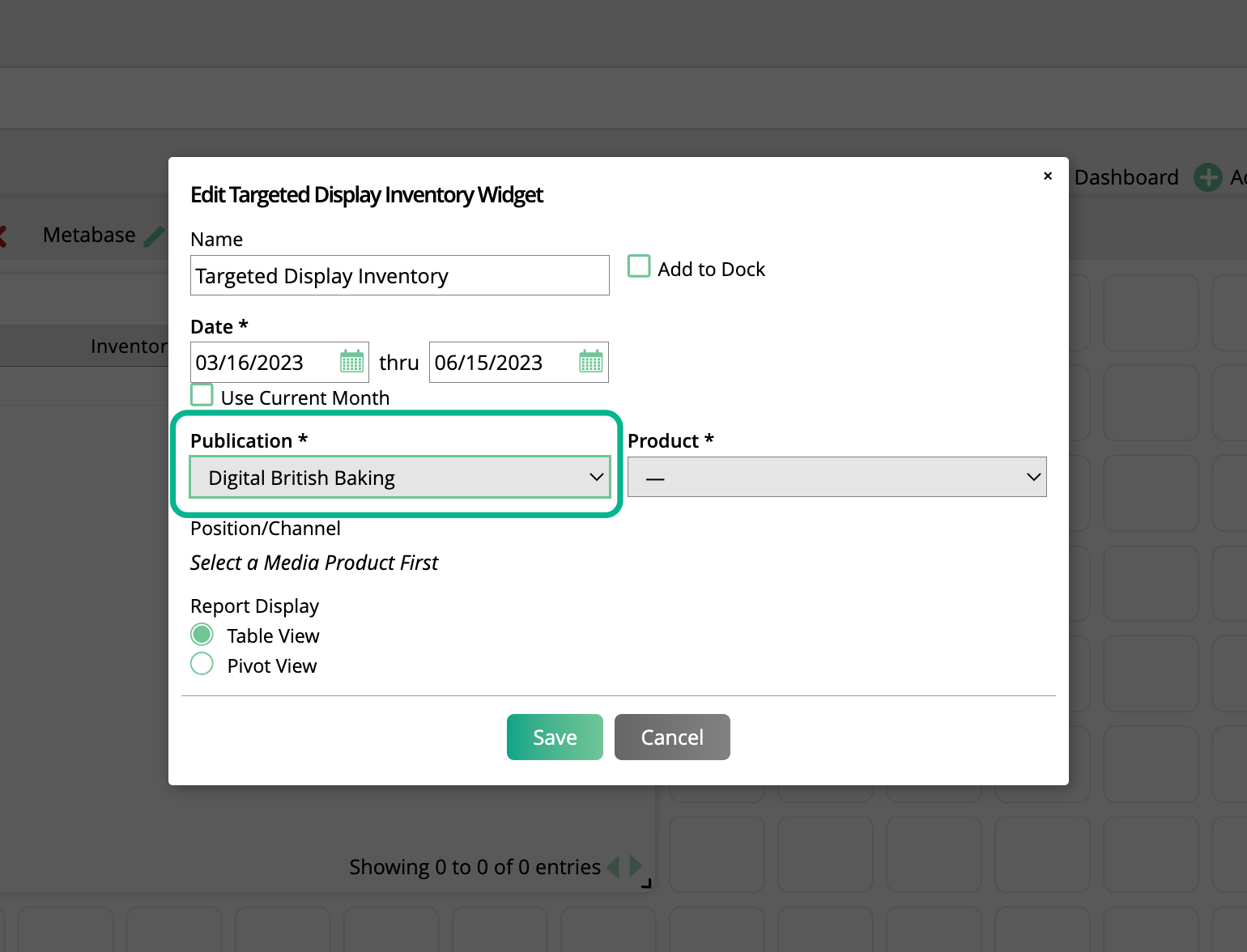Viewport: 1247px width, 952px height.
Task: Check the Use Current Month box
Action: (x=202, y=395)
